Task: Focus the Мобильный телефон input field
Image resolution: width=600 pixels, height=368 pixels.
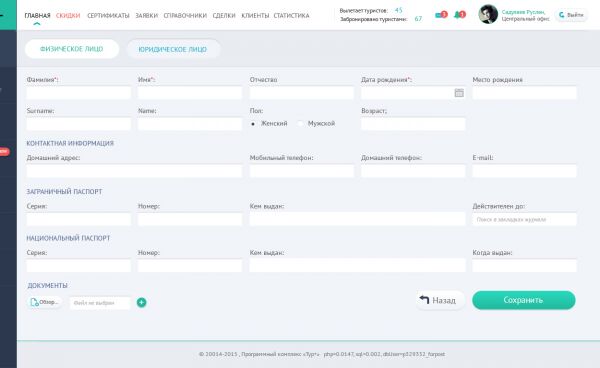Action: (302, 171)
